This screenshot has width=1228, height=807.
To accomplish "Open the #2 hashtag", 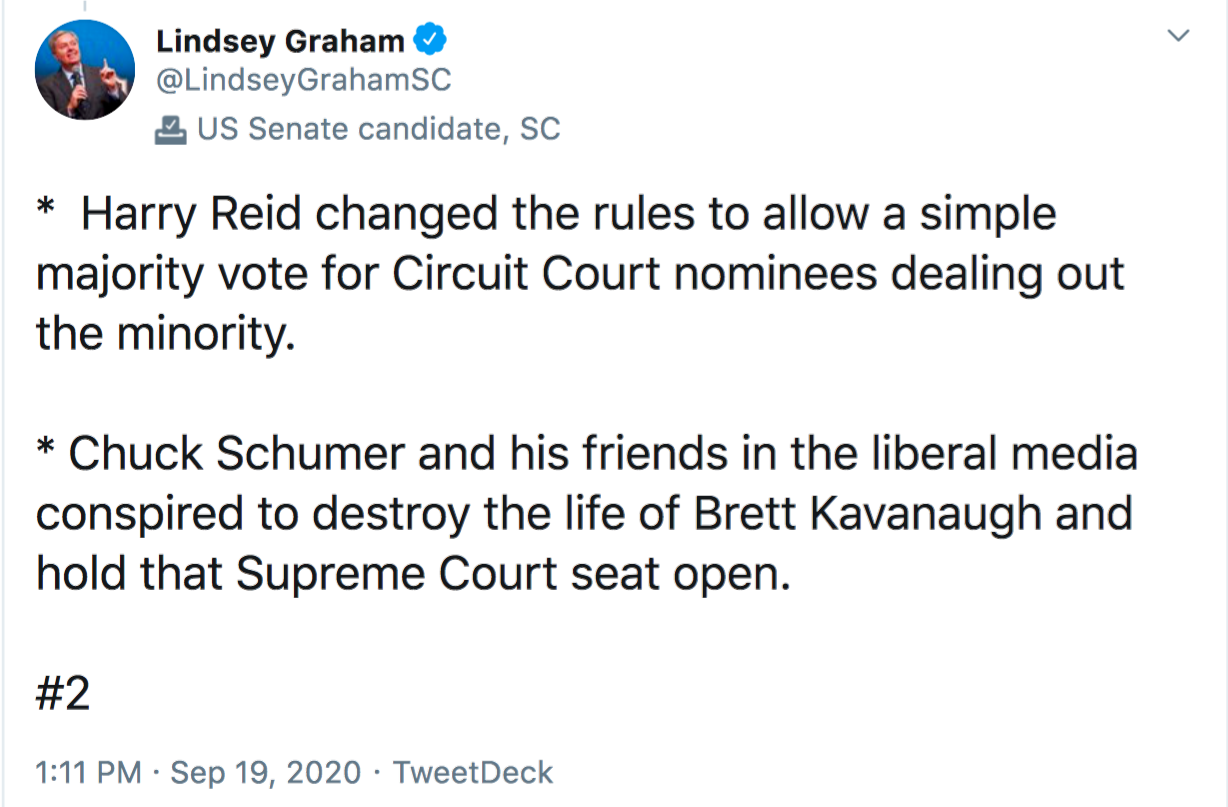I will point(63,693).
